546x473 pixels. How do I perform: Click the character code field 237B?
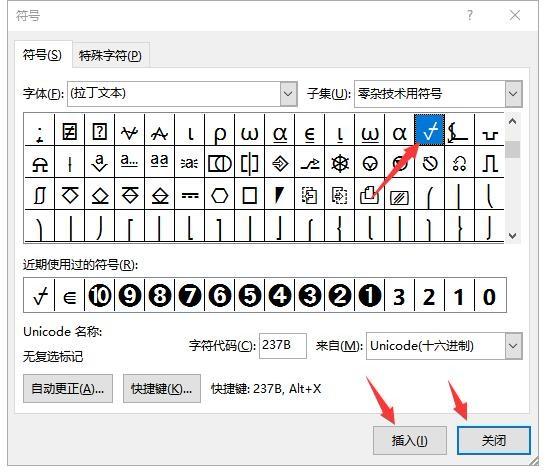[x=283, y=346]
